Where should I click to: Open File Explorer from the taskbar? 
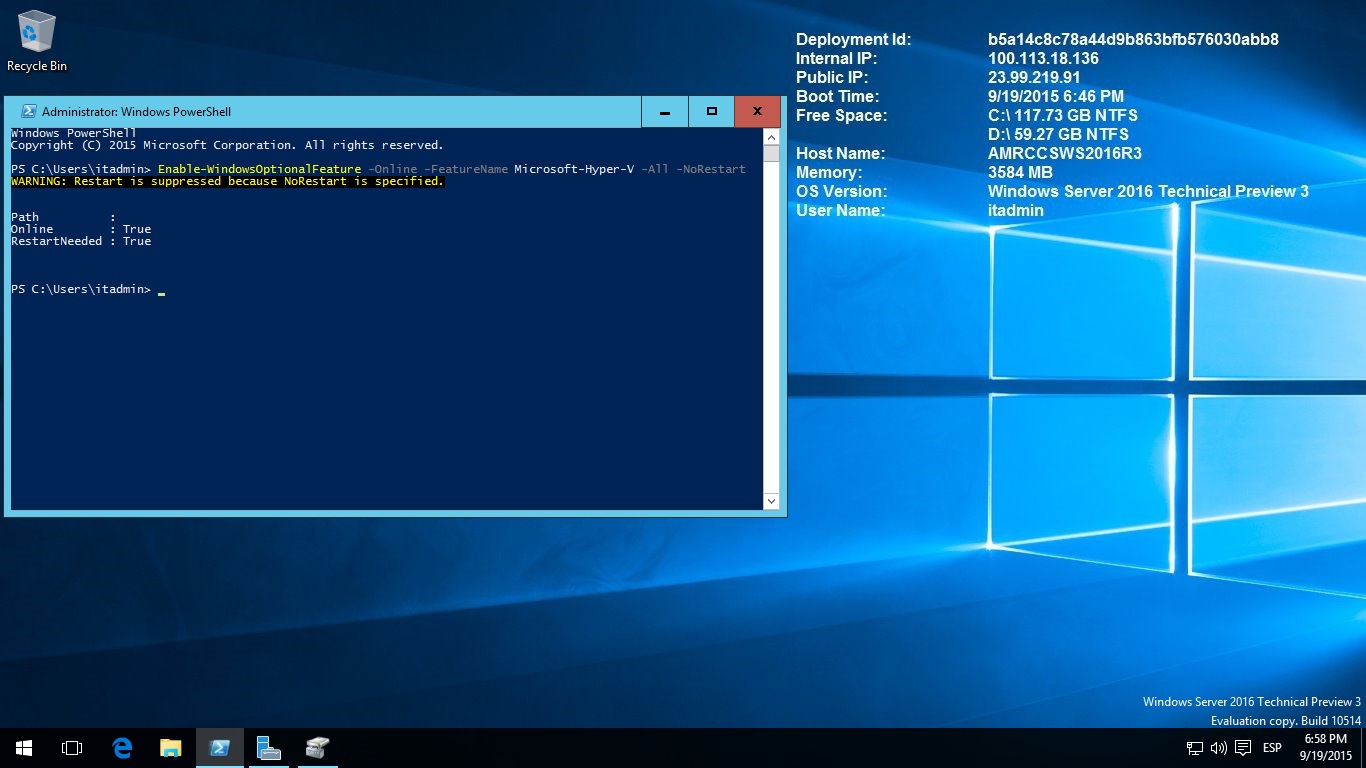click(171, 748)
